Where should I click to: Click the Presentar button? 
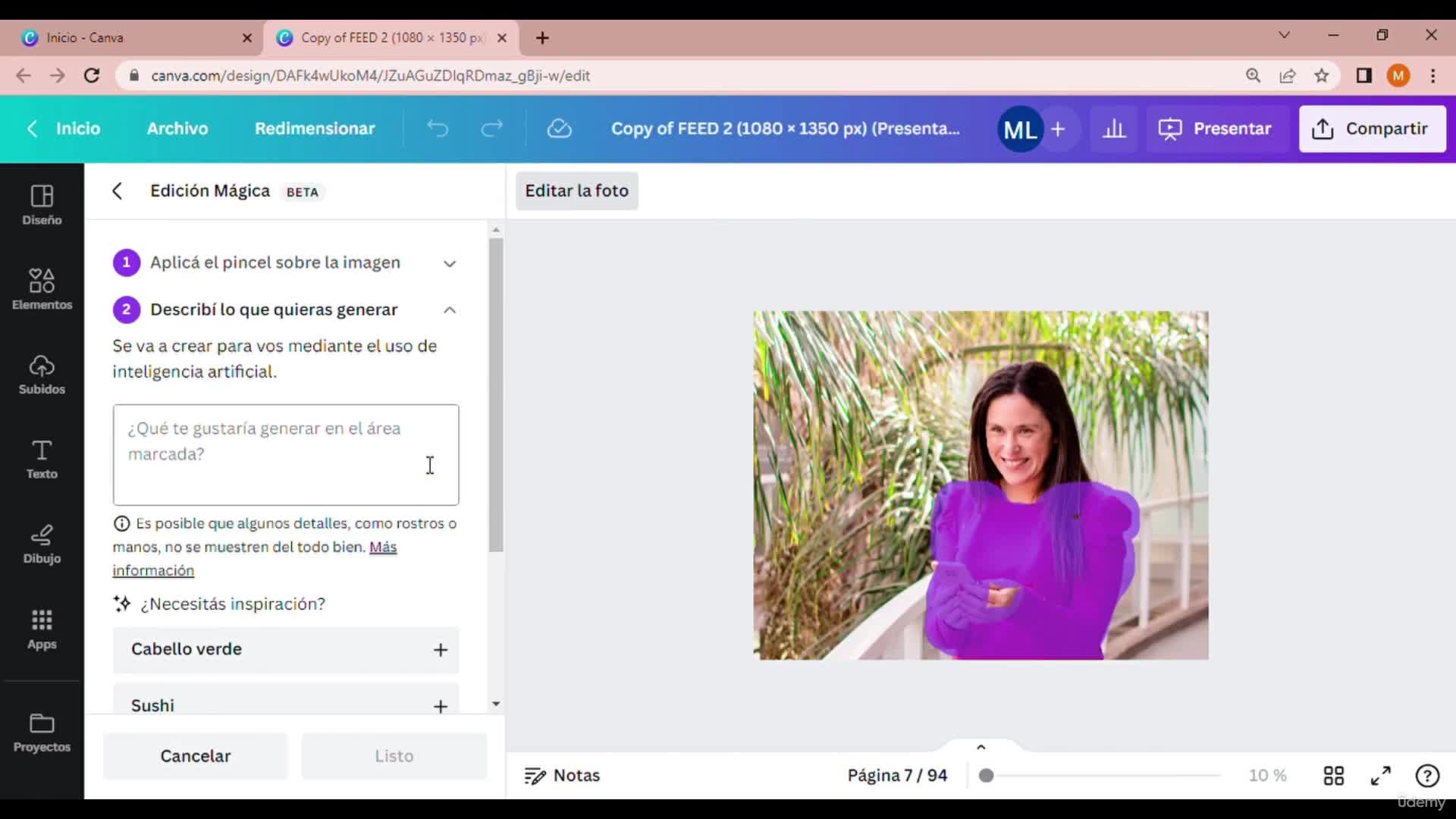pyautogui.click(x=1215, y=129)
